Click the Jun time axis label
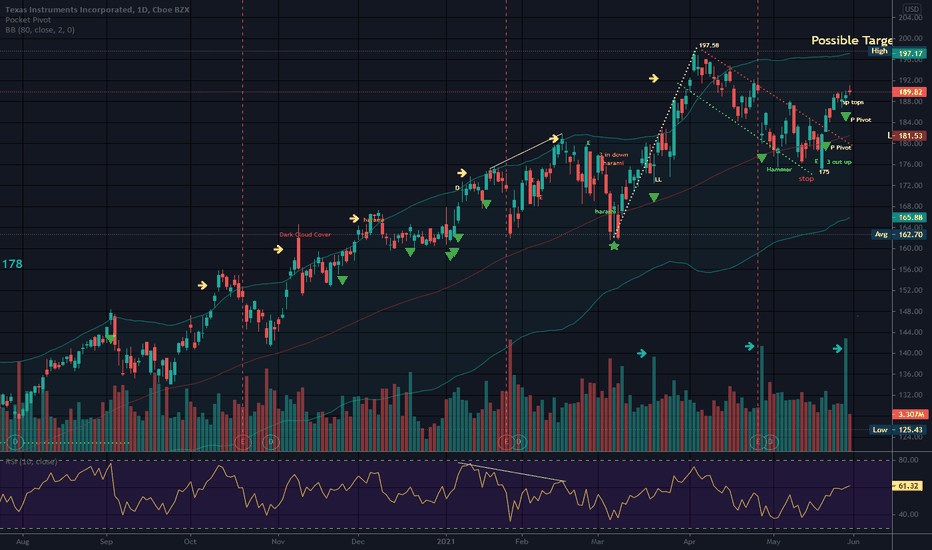Image resolution: width=932 pixels, height=550 pixels. pos(853,541)
